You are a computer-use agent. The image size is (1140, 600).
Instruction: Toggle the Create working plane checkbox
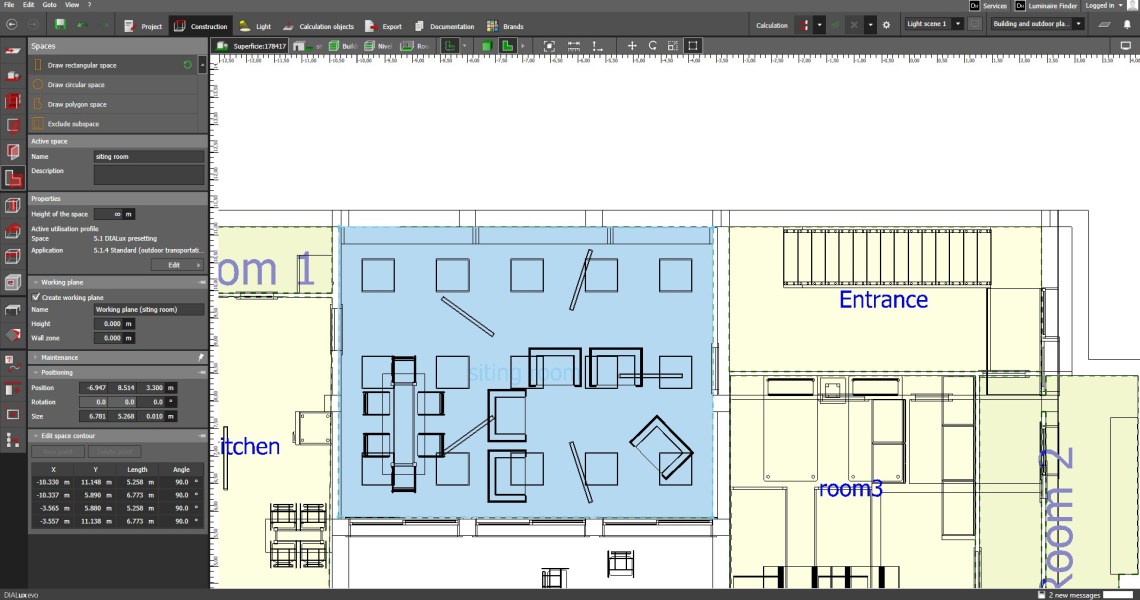pyautogui.click(x=37, y=297)
